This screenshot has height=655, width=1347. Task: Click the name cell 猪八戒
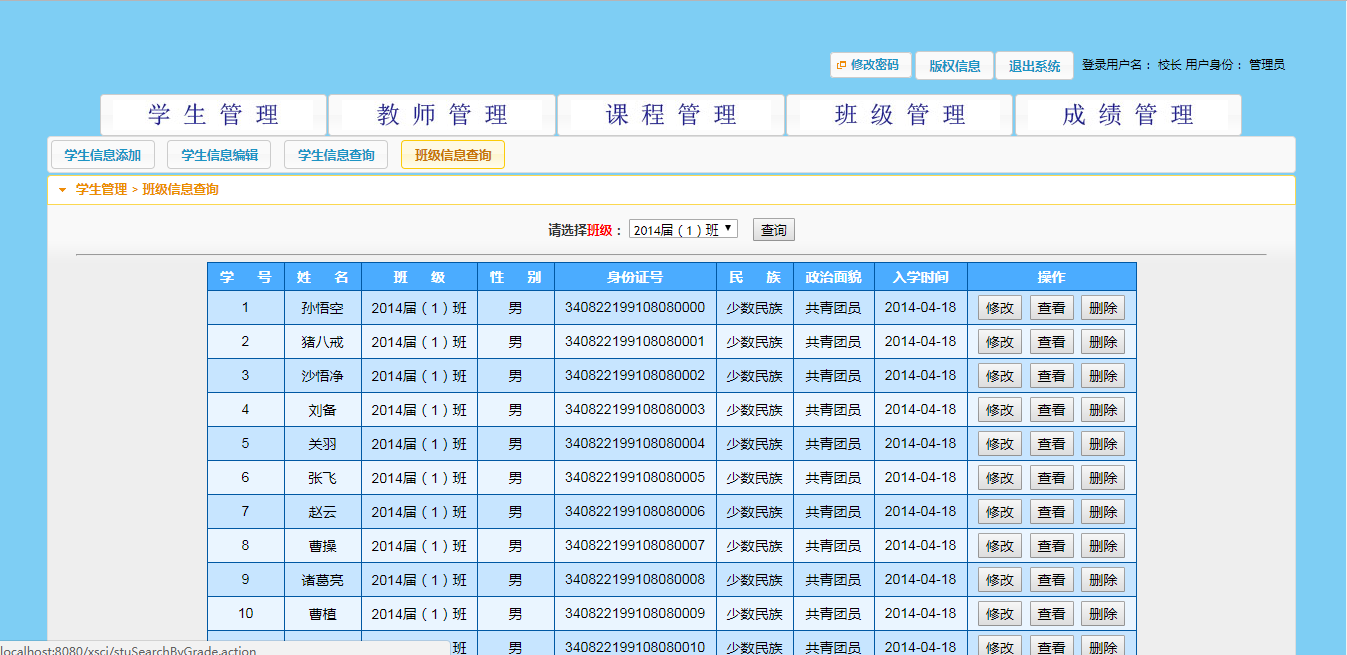pyautogui.click(x=322, y=342)
